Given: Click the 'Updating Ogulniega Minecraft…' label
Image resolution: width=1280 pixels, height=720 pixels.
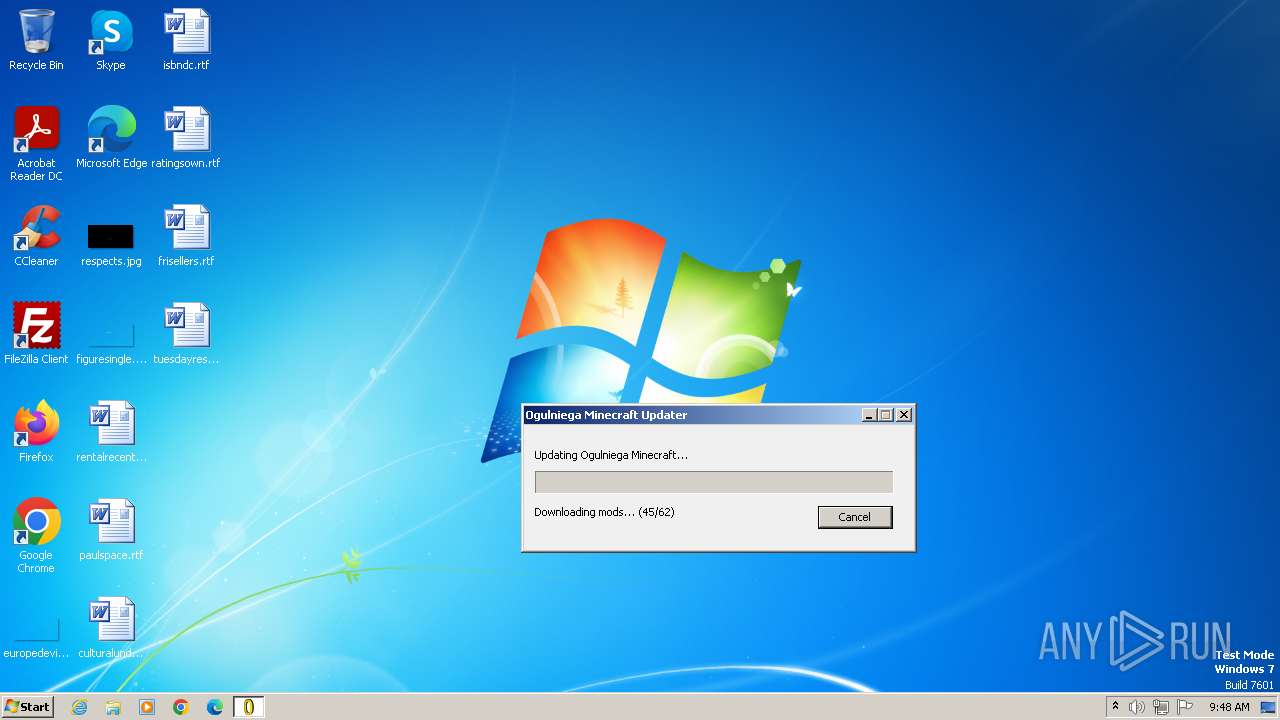Looking at the screenshot, I should [611, 455].
